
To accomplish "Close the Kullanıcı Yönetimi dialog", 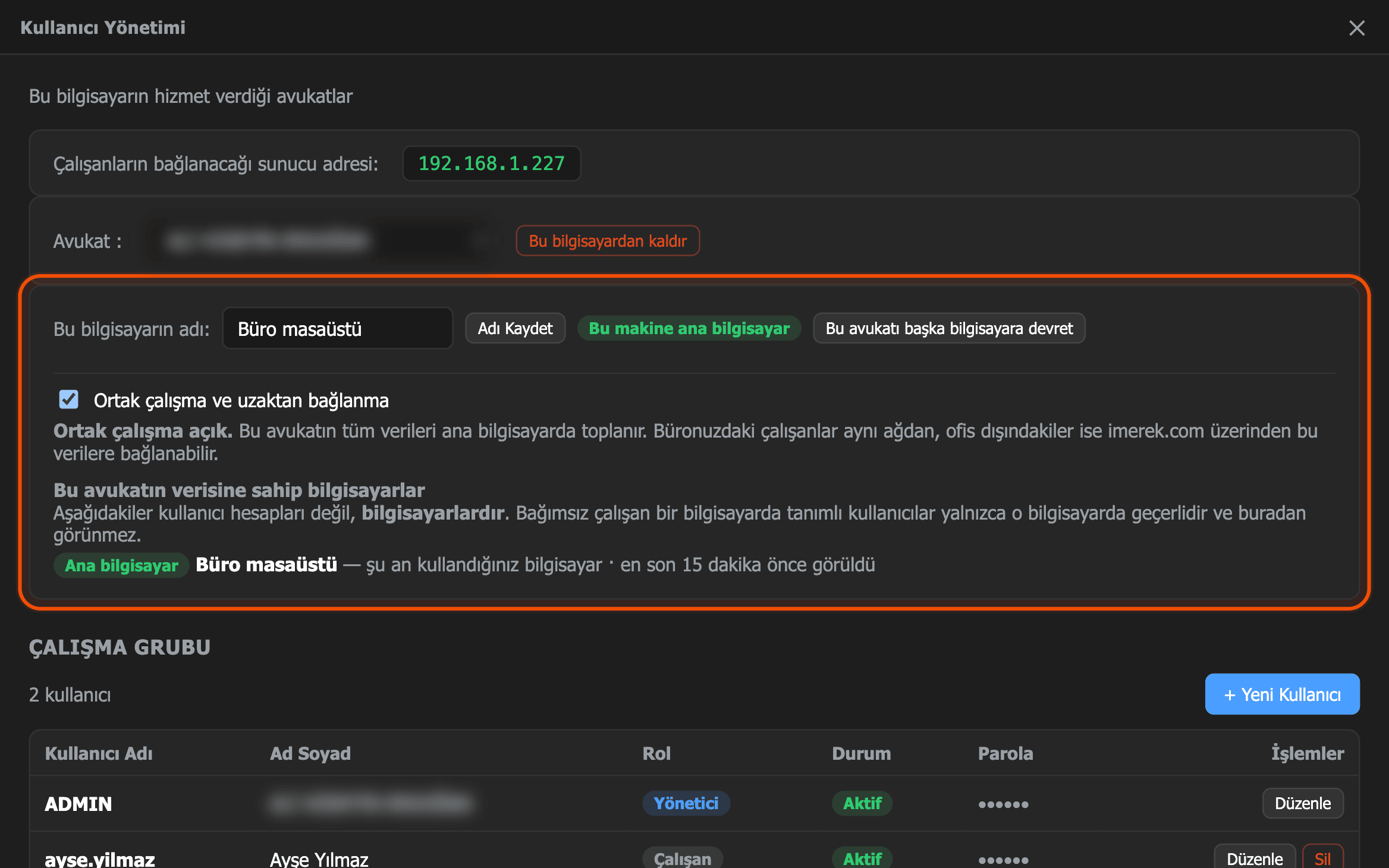I will pyautogui.click(x=1356, y=28).
